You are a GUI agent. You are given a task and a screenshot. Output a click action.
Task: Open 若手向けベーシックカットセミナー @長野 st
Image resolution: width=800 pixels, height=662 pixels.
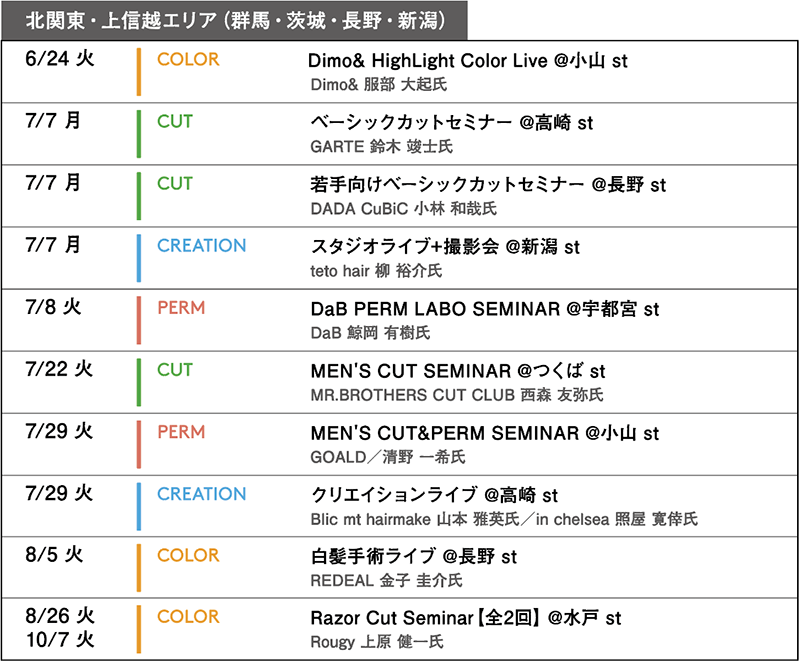click(488, 185)
